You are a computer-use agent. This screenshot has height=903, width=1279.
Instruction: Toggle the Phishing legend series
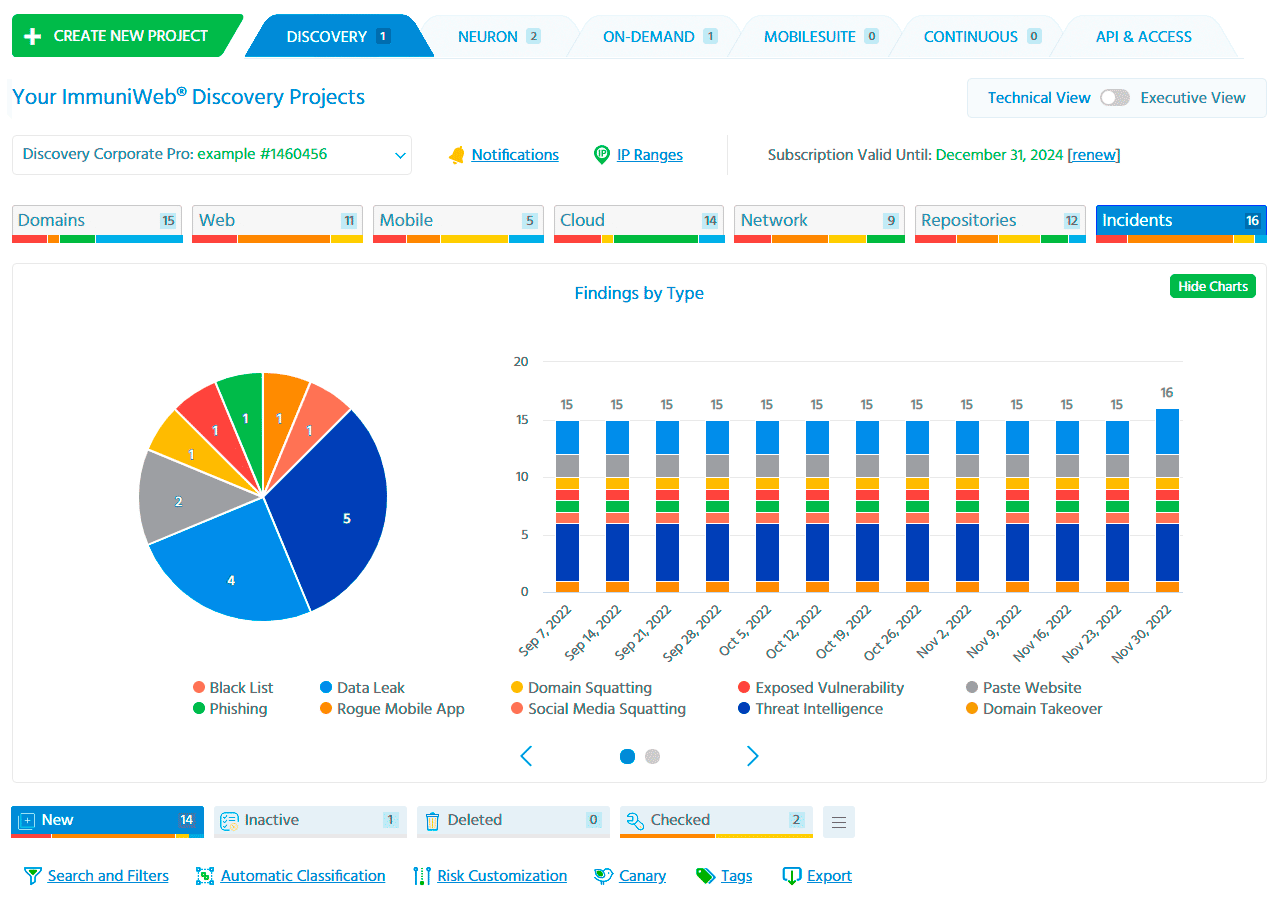click(230, 709)
